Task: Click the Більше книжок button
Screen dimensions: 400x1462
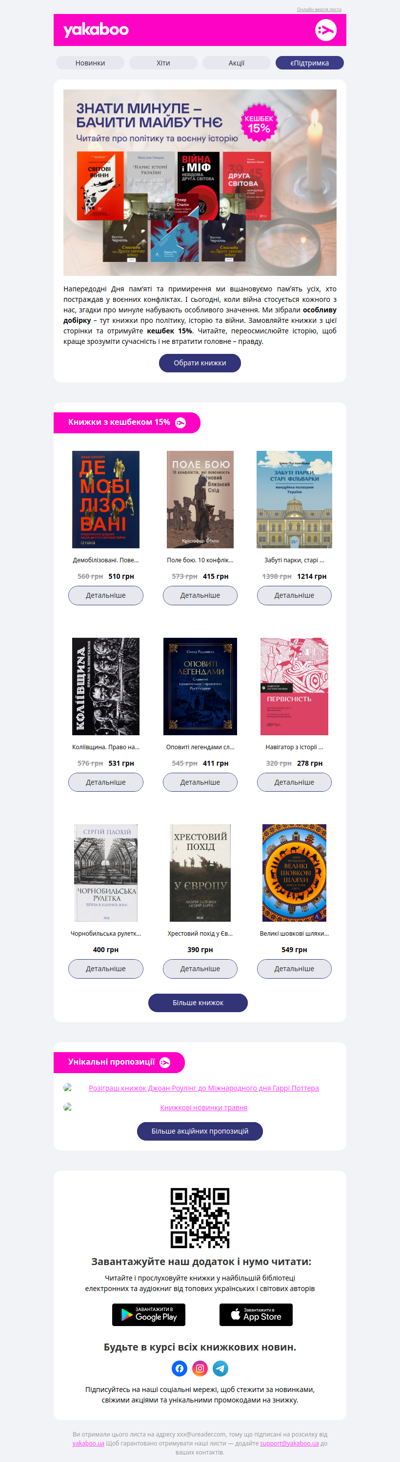Action: [x=198, y=1002]
